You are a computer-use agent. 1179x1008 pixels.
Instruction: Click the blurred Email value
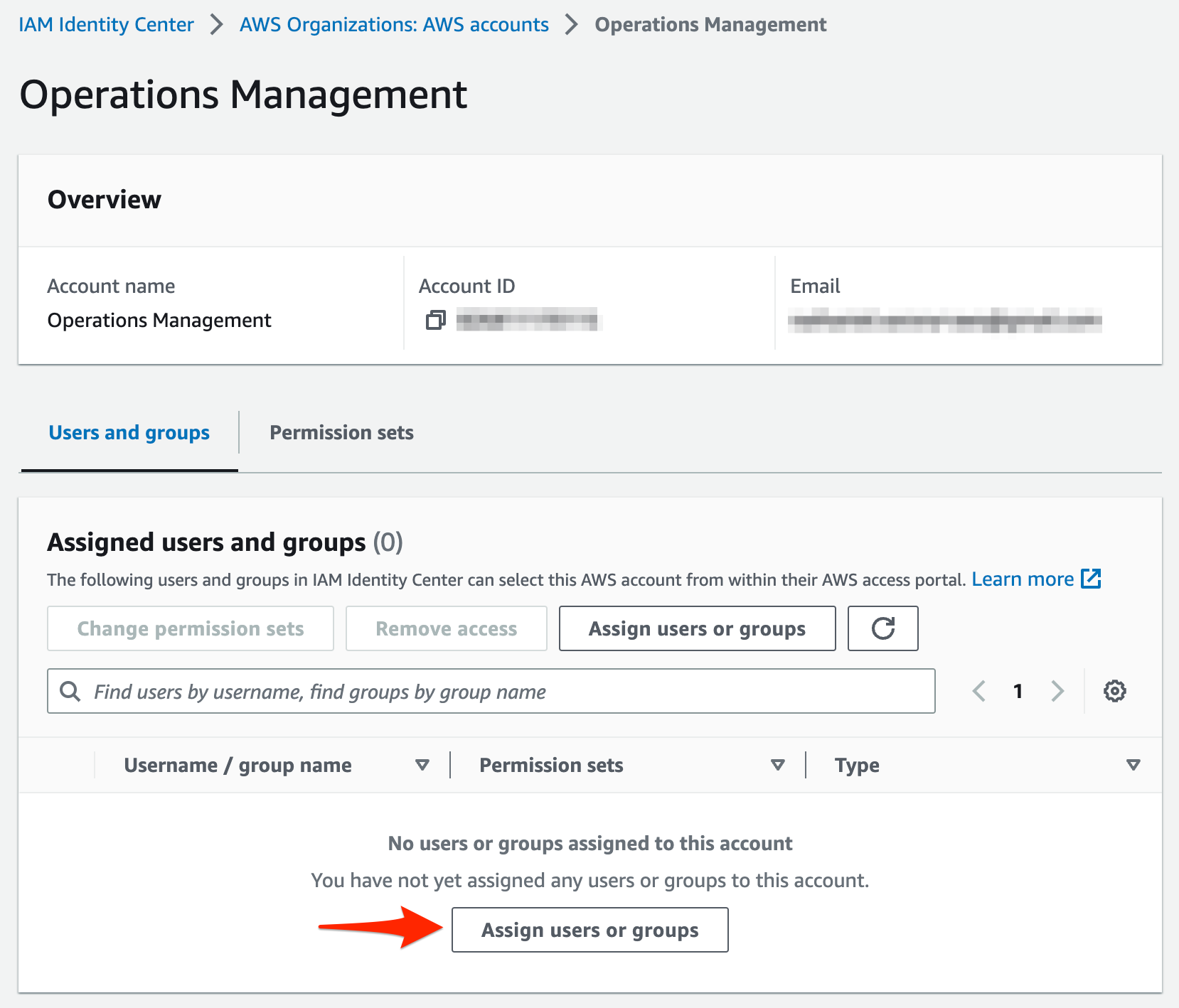pyautogui.click(x=945, y=321)
